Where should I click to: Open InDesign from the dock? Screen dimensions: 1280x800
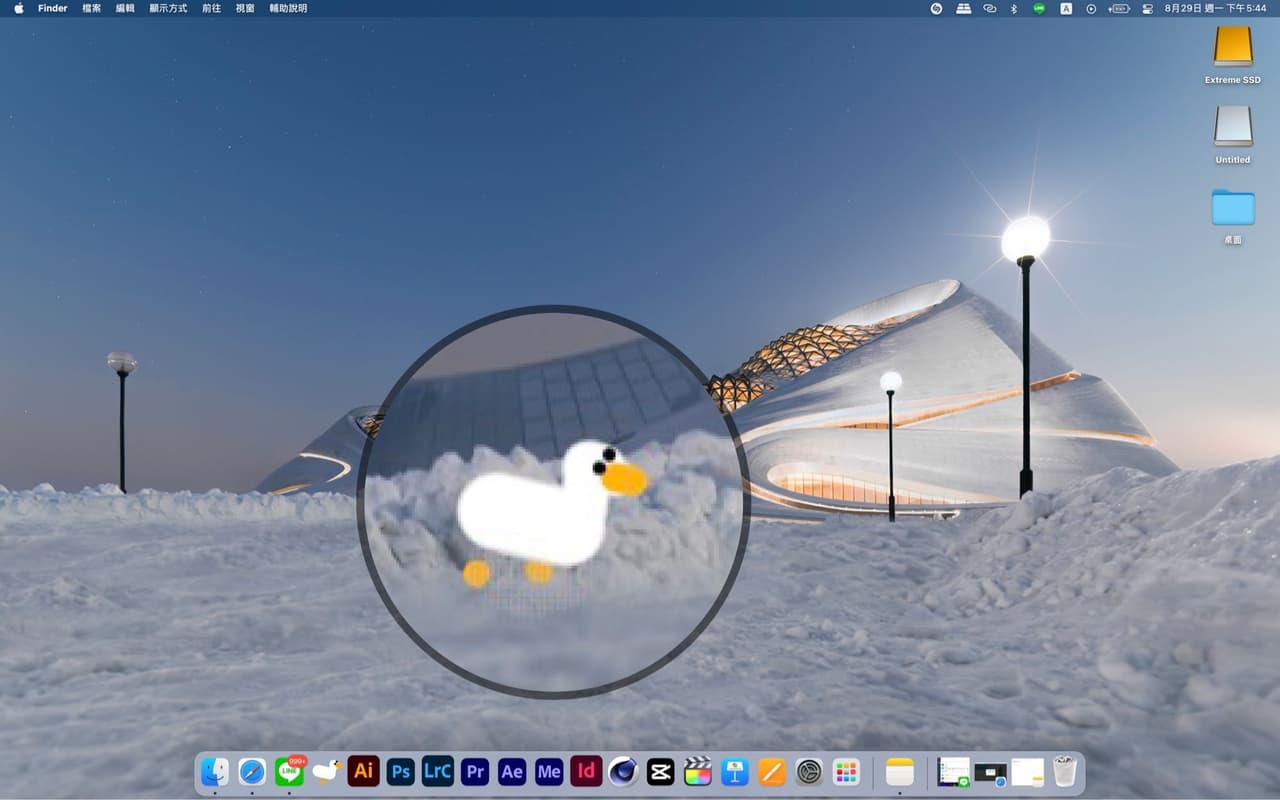[x=586, y=771]
